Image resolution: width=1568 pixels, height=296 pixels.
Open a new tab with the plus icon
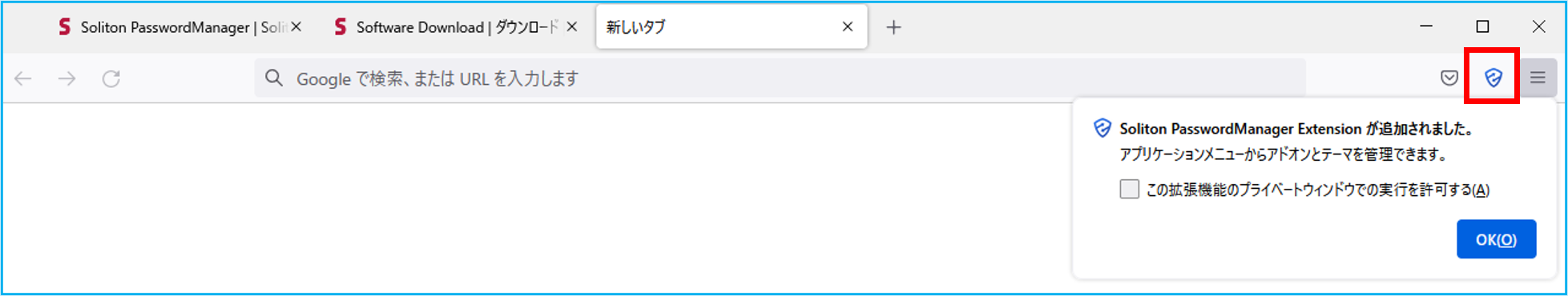(x=893, y=27)
